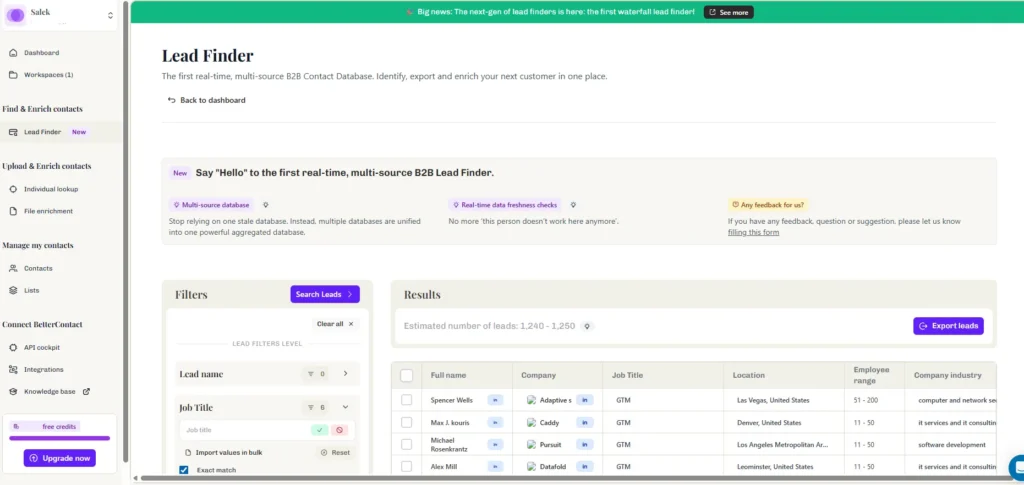The image size is (1024, 485).
Task: Toggle the Exact match checkbox
Action: click(184, 470)
